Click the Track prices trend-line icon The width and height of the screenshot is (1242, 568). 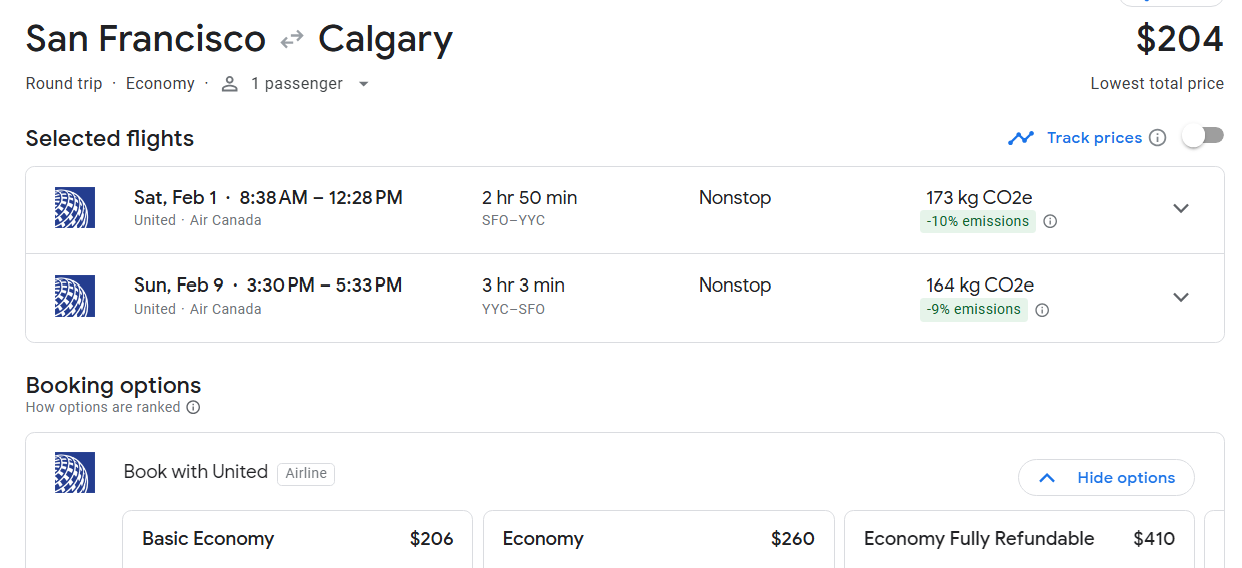[1021, 138]
